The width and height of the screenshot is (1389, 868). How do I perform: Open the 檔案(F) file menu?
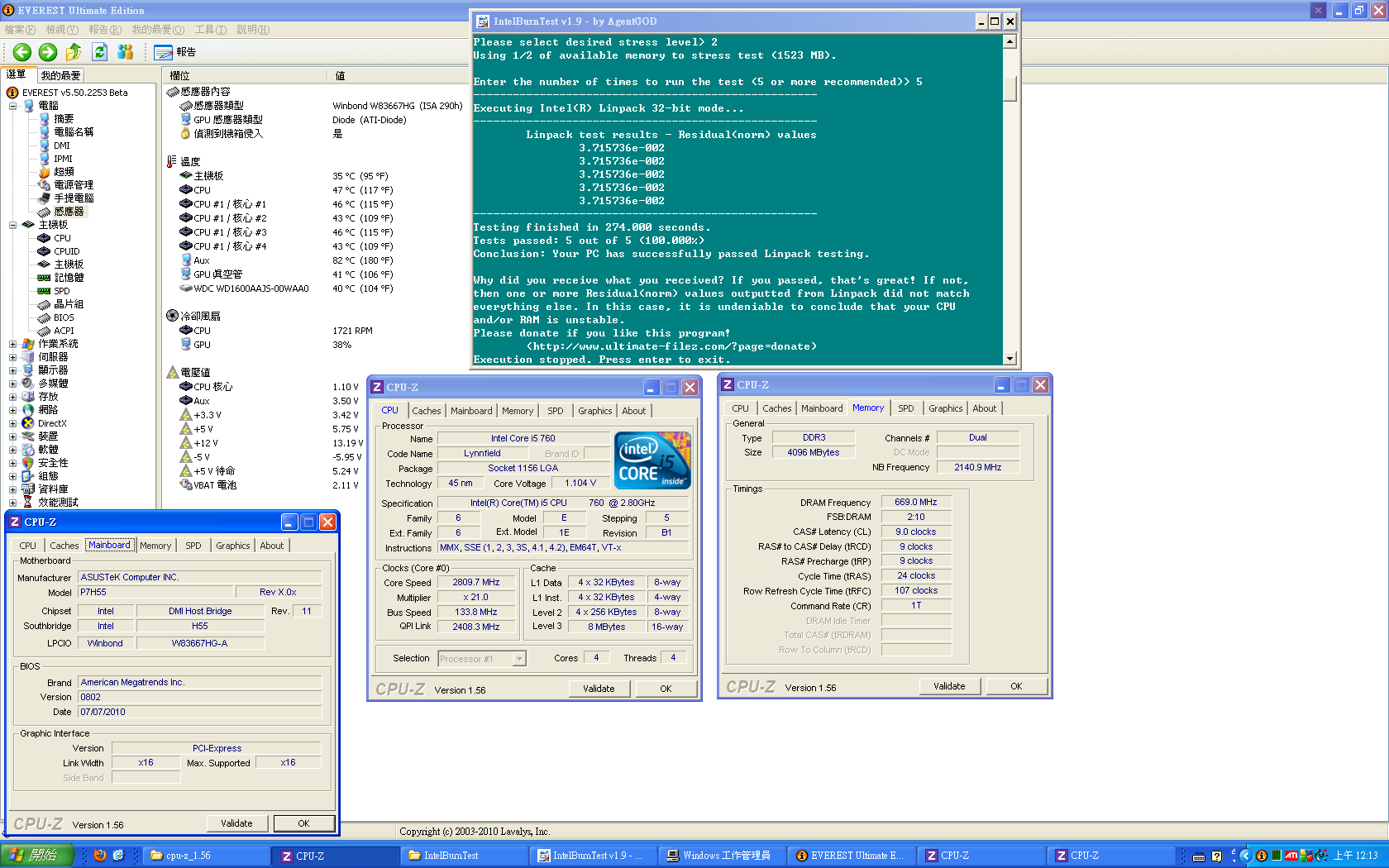pyautogui.click(x=20, y=30)
